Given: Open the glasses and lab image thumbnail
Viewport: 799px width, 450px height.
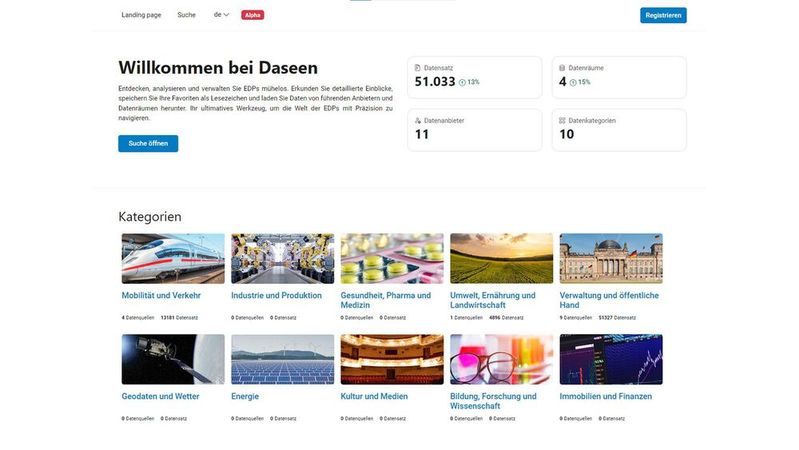Looking at the screenshot, I should (x=501, y=359).
